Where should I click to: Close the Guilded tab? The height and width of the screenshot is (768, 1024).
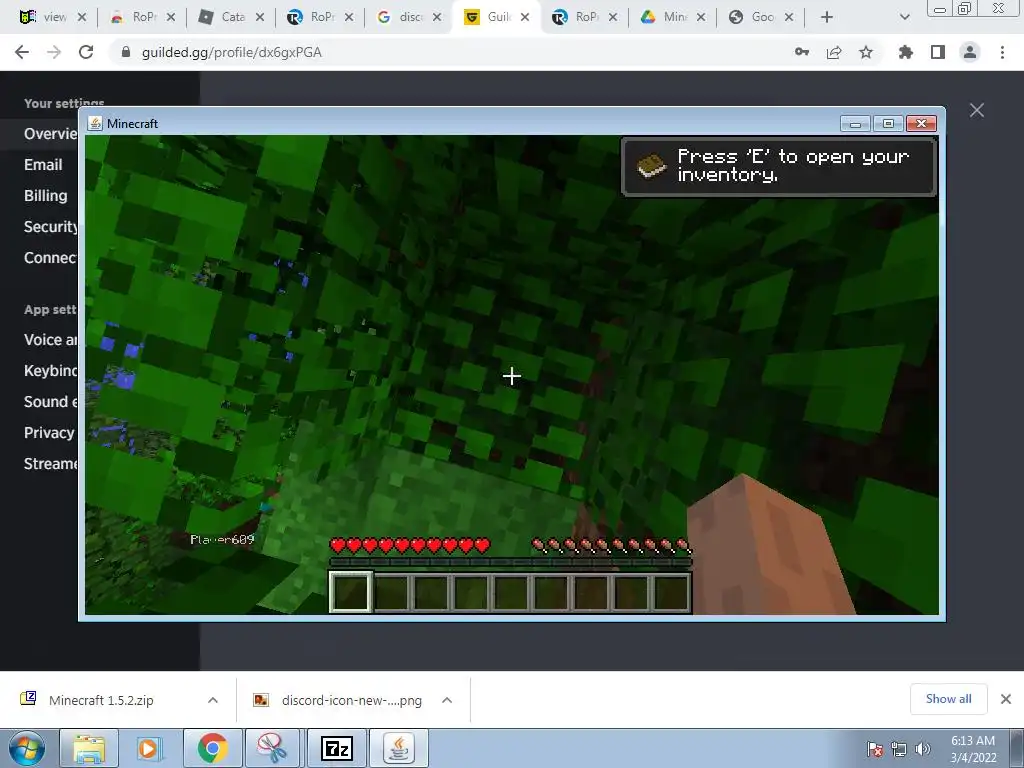pos(525,18)
